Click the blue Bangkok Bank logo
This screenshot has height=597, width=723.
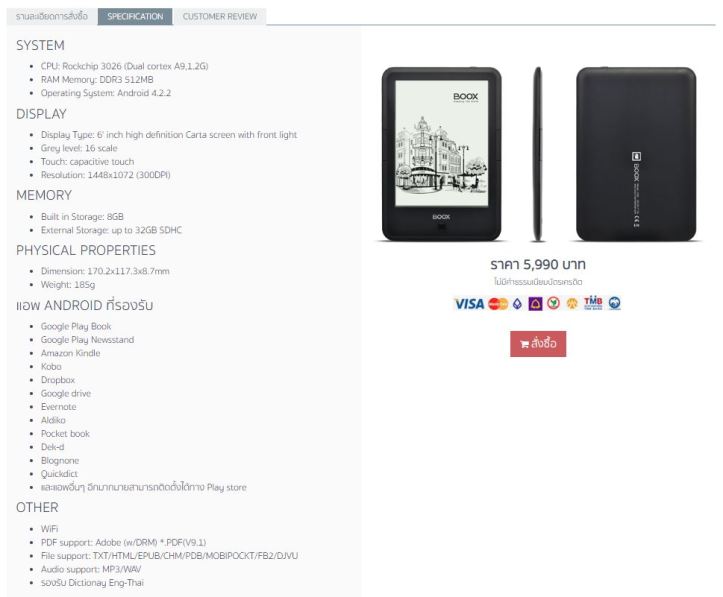point(517,304)
